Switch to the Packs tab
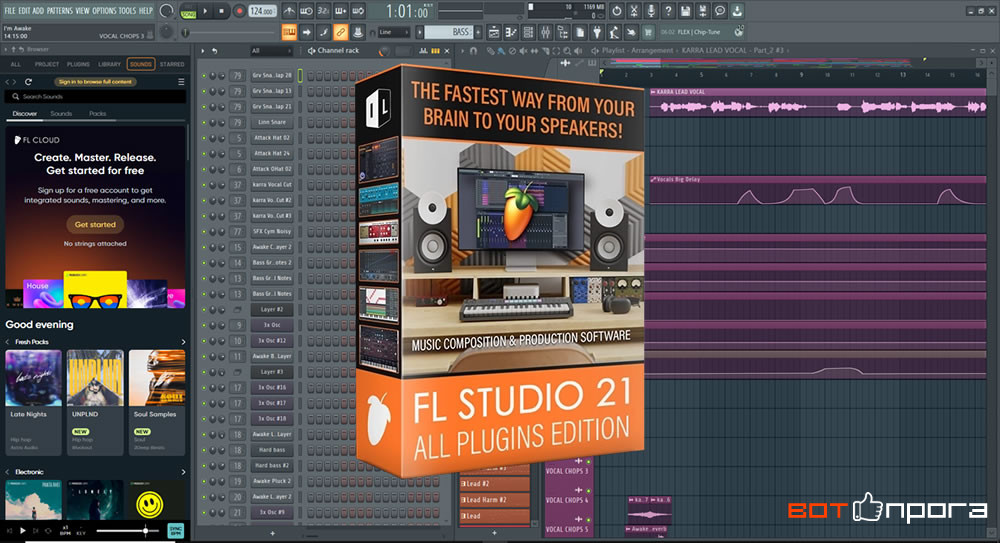This screenshot has width=1000, height=543. point(98,114)
